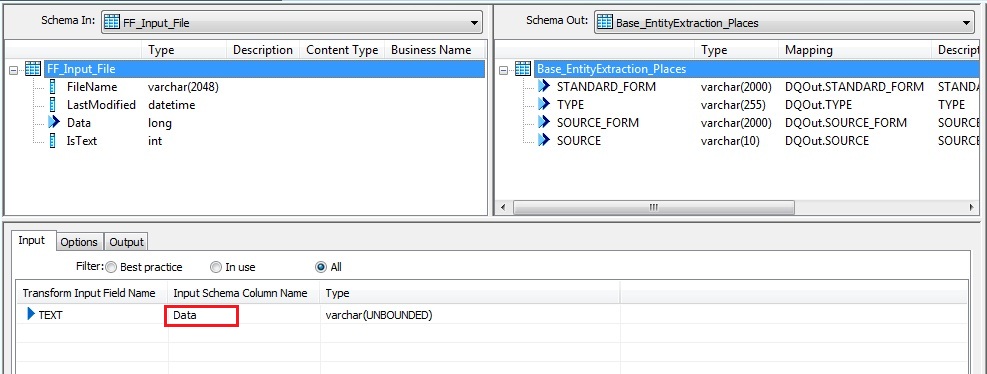Viewport: 987px width, 374px height.
Task: Collapse the FF_Input_File tree node
Action: point(13,70)
